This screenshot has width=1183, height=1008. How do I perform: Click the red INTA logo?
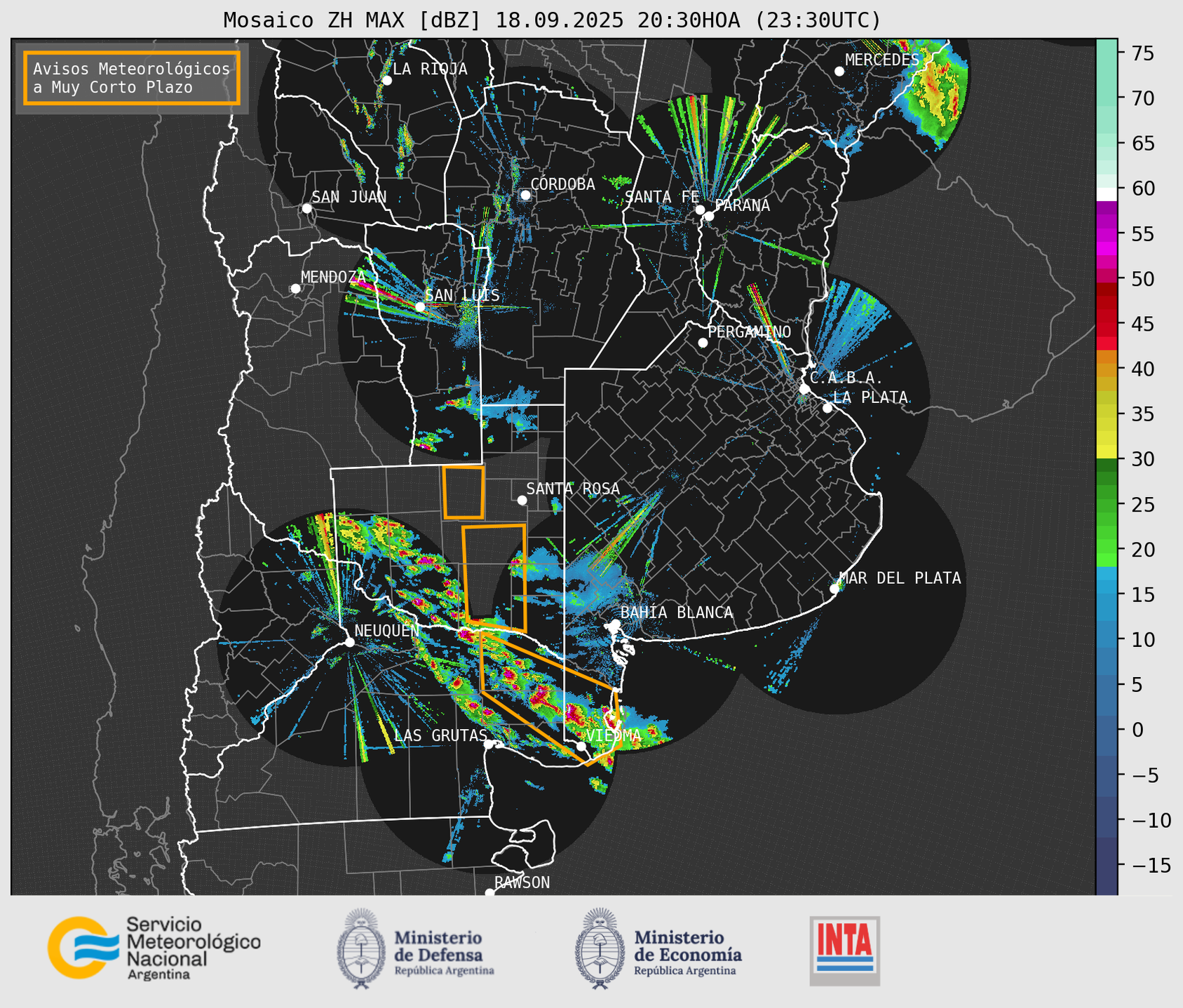(844, 950)
